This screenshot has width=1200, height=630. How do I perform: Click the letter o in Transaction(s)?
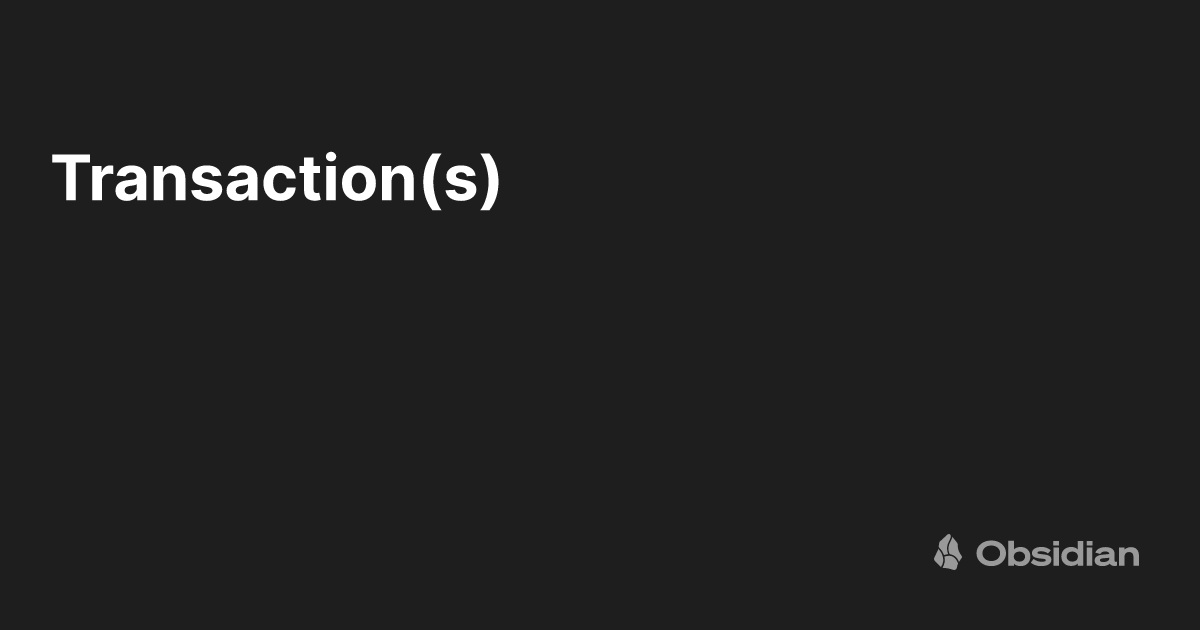[359, 184]
